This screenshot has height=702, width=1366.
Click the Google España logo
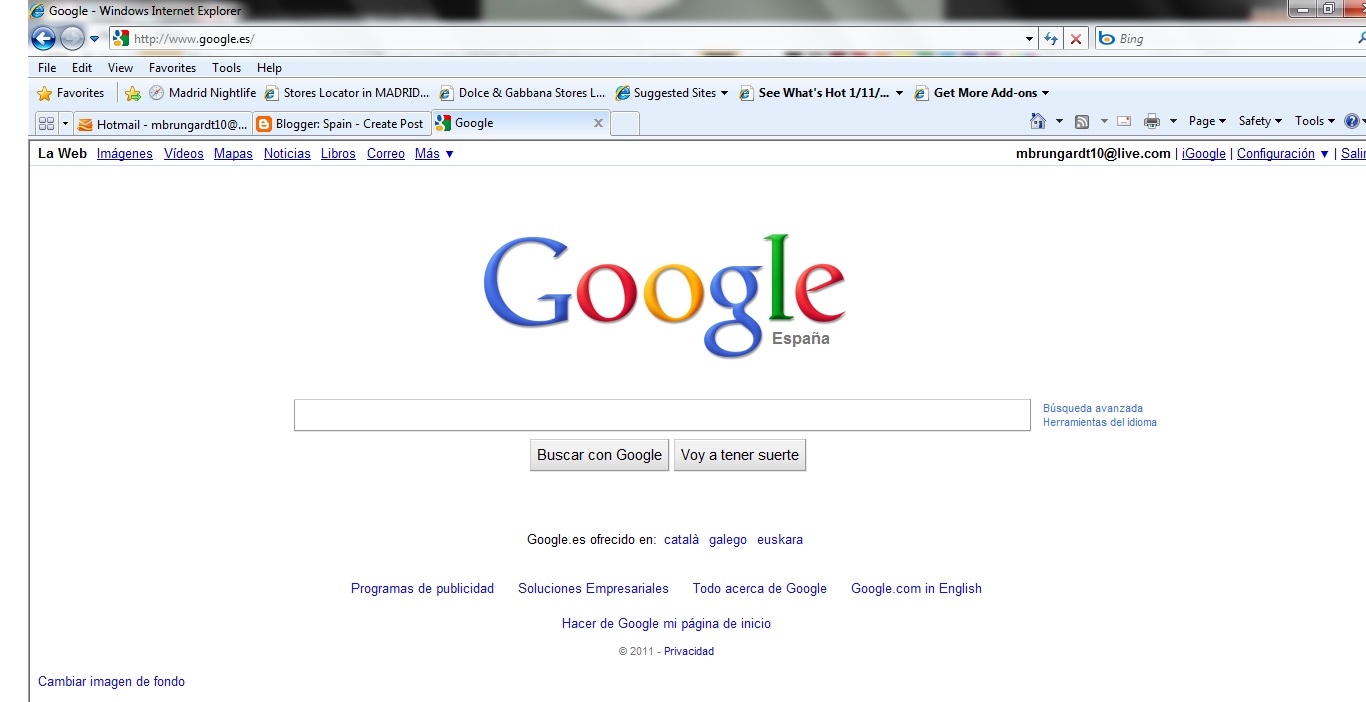664,295
